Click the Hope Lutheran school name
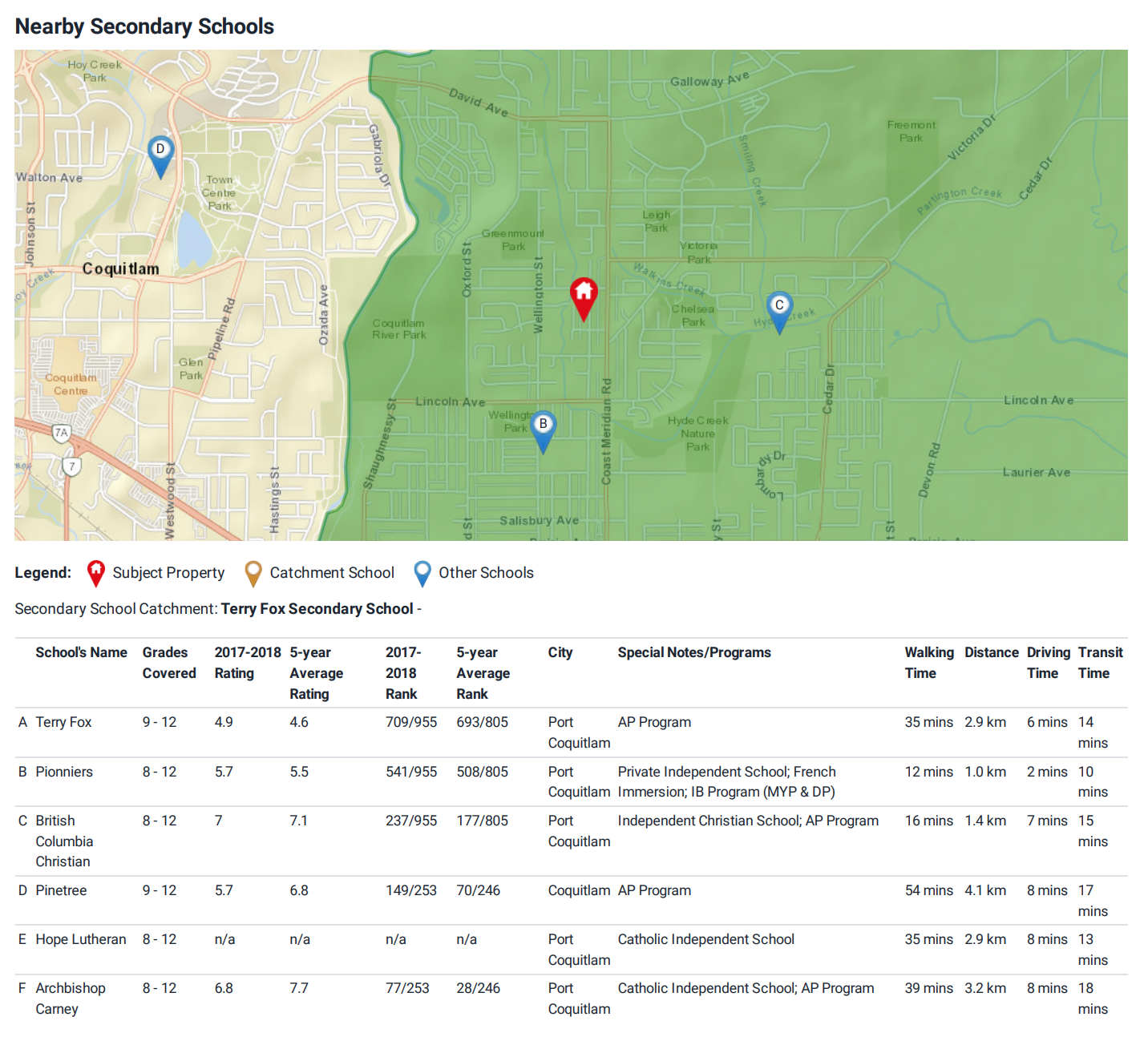 click(81, 939)
